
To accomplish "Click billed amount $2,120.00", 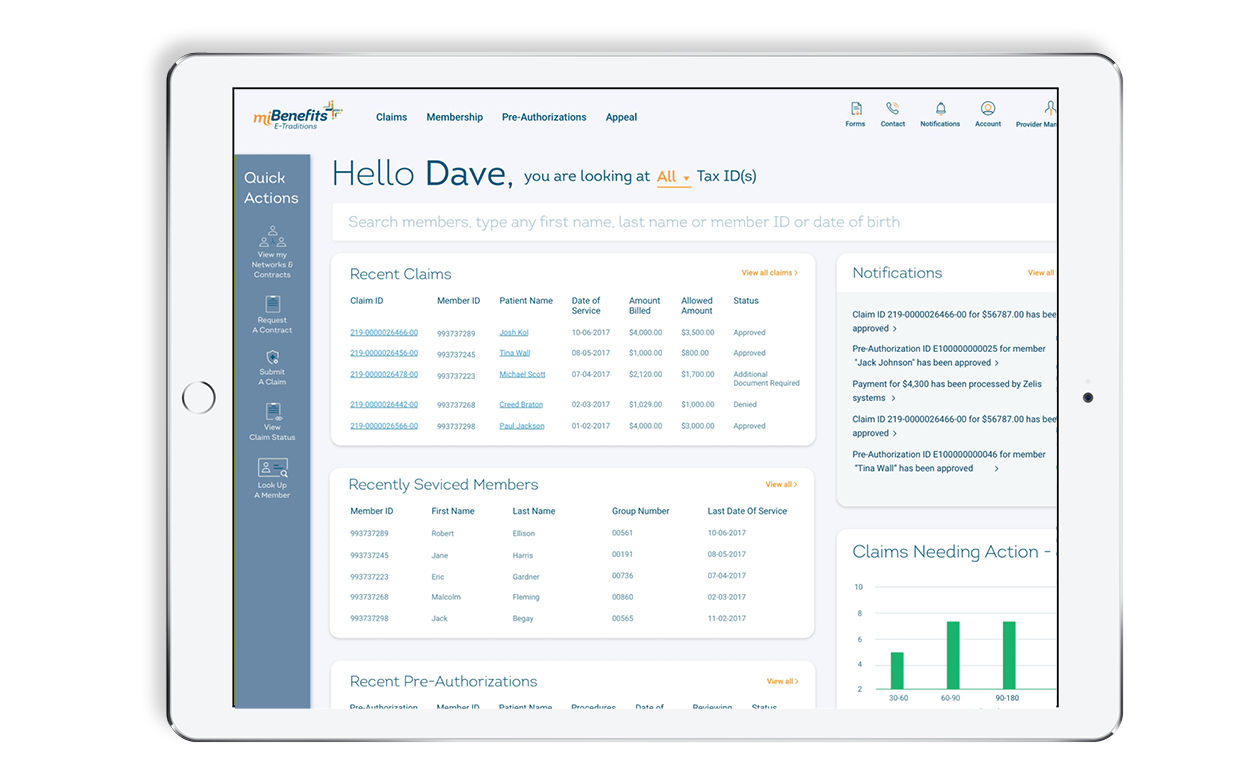I will point(646,374).
